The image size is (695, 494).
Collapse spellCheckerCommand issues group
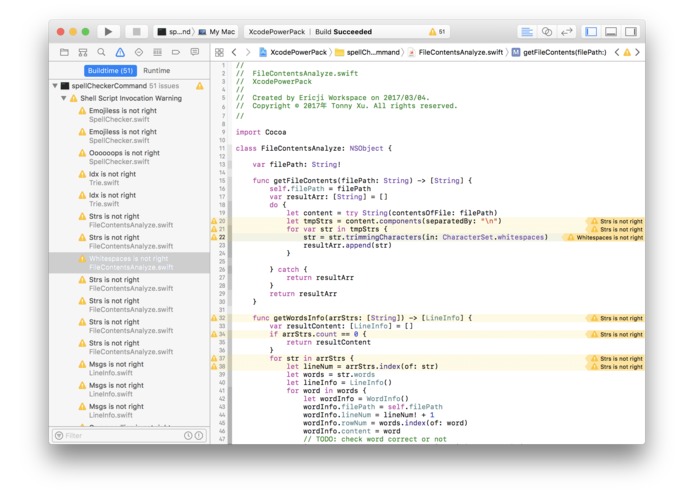(55, 86)
